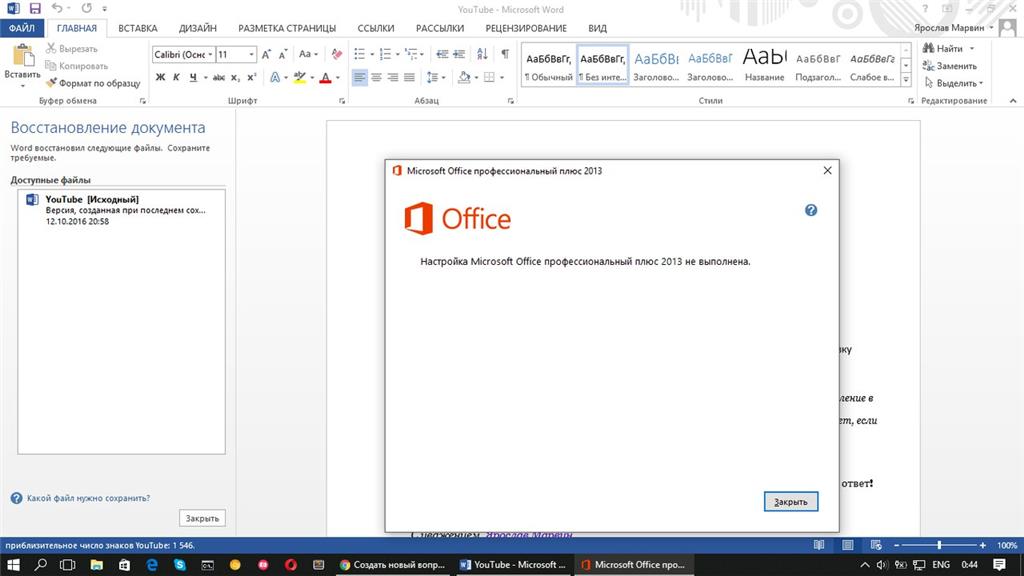Increase paragraph indent
1024x576 pixels.
pyautogui.click(x=459, y=54)
